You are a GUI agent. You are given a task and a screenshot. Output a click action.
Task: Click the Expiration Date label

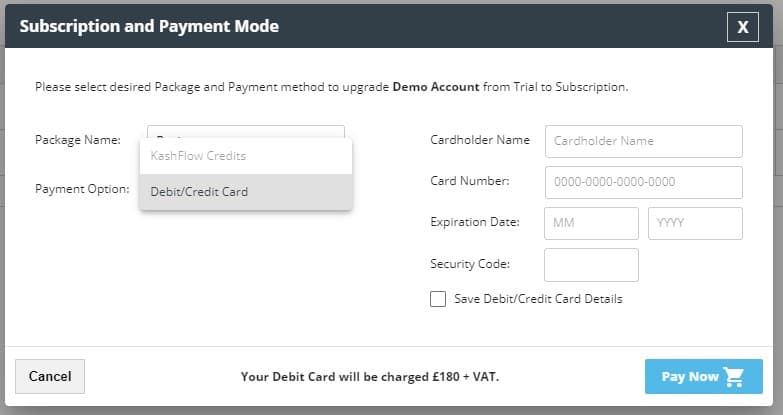point(474,221)
